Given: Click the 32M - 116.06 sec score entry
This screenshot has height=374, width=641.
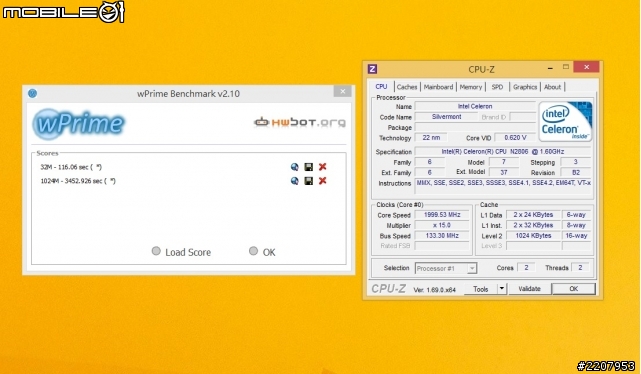Looking at the screenshot, I should (71, 167).
